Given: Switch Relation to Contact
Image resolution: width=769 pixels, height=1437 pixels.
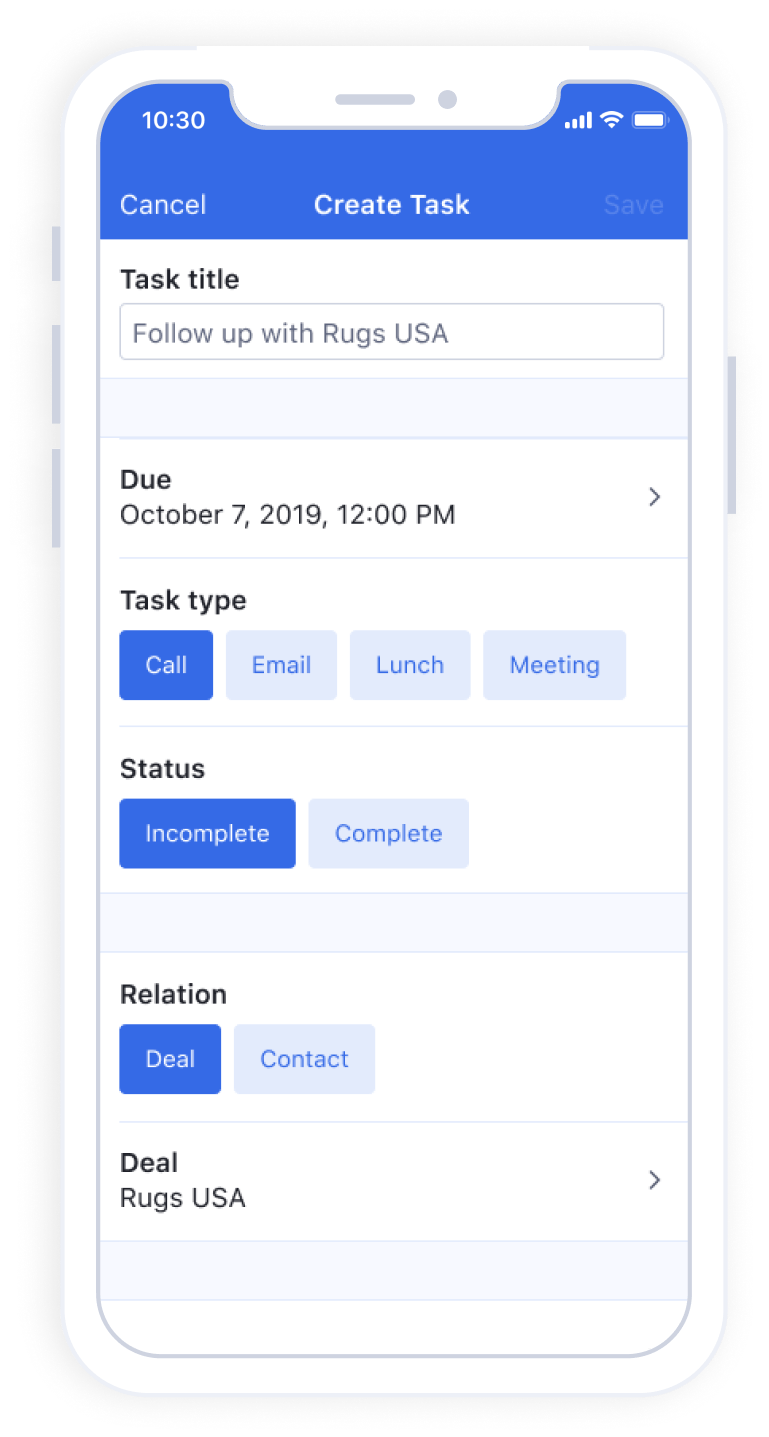Looking at the screenshot, I should click(304, 1059).
